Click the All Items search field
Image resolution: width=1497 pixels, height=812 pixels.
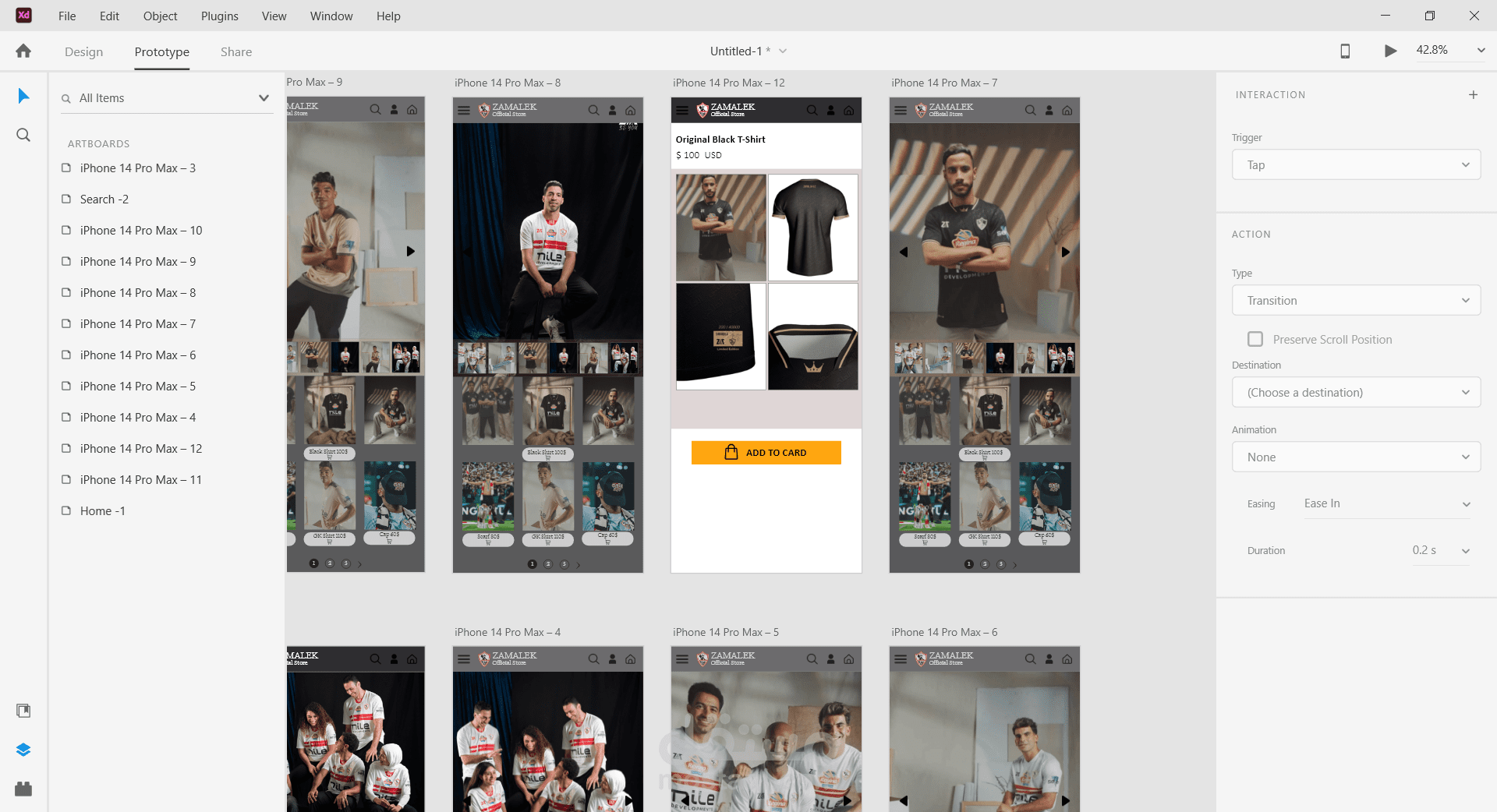[167, 98]
